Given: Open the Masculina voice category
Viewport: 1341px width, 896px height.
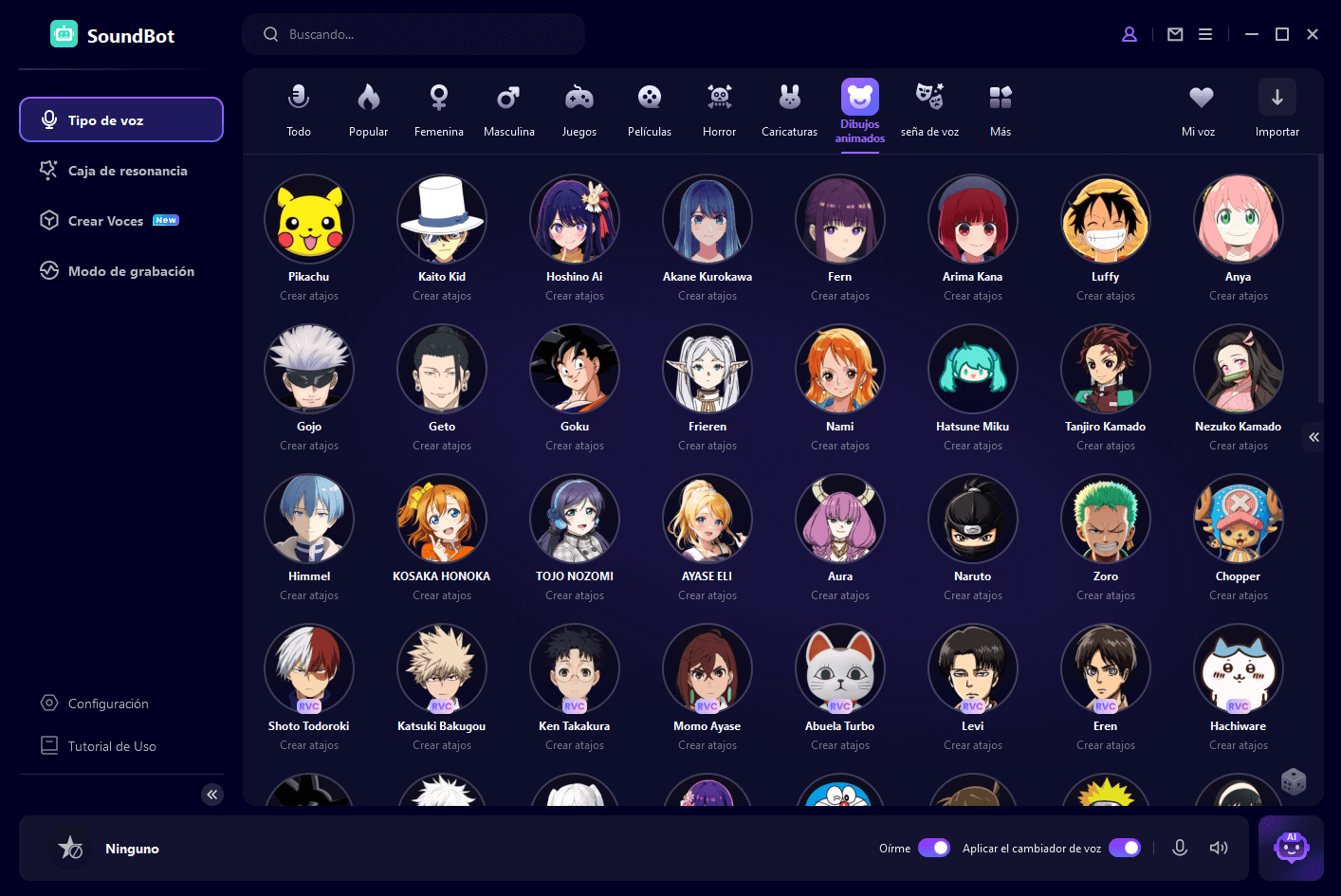Looking at the screenshot, I should (509, 109).
